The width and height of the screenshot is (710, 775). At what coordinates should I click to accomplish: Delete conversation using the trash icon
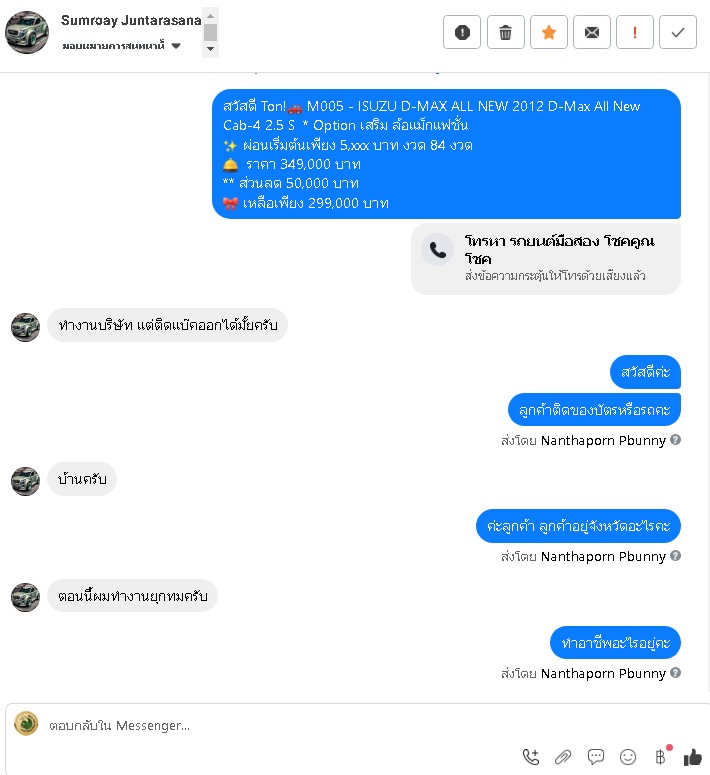pyautogui.click(x=505, y=33)
